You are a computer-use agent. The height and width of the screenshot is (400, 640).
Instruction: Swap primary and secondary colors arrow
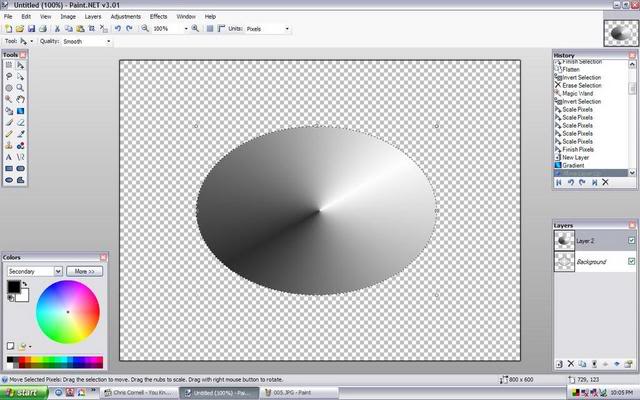click(x=25, y=284)
